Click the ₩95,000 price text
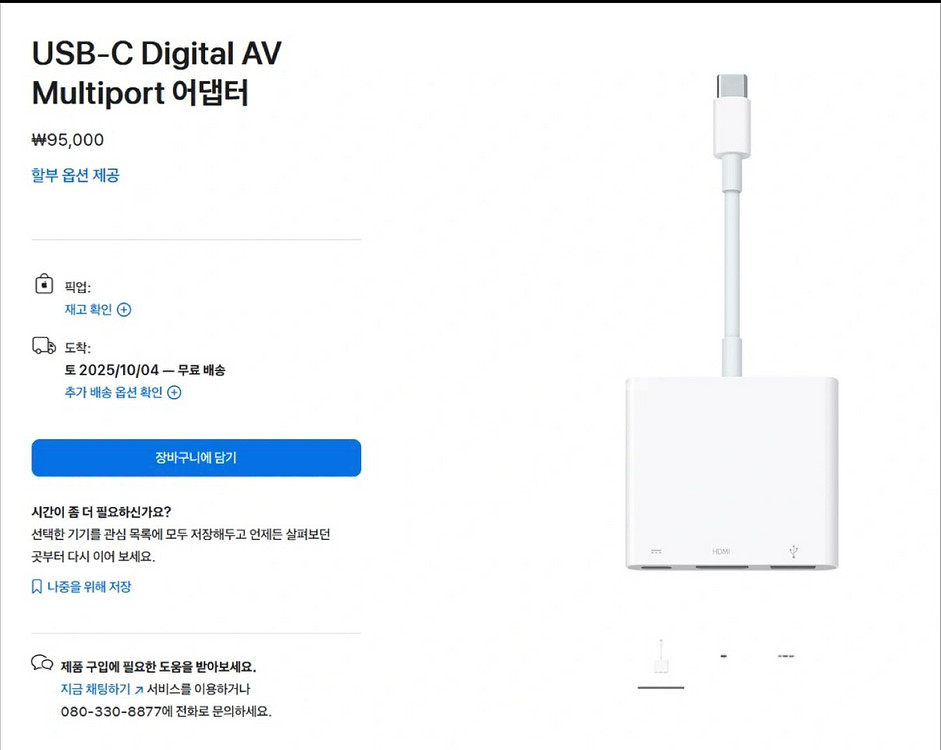The height and width of the screenshot is (750, 941). pyautogui.click(x=68, y=140)
